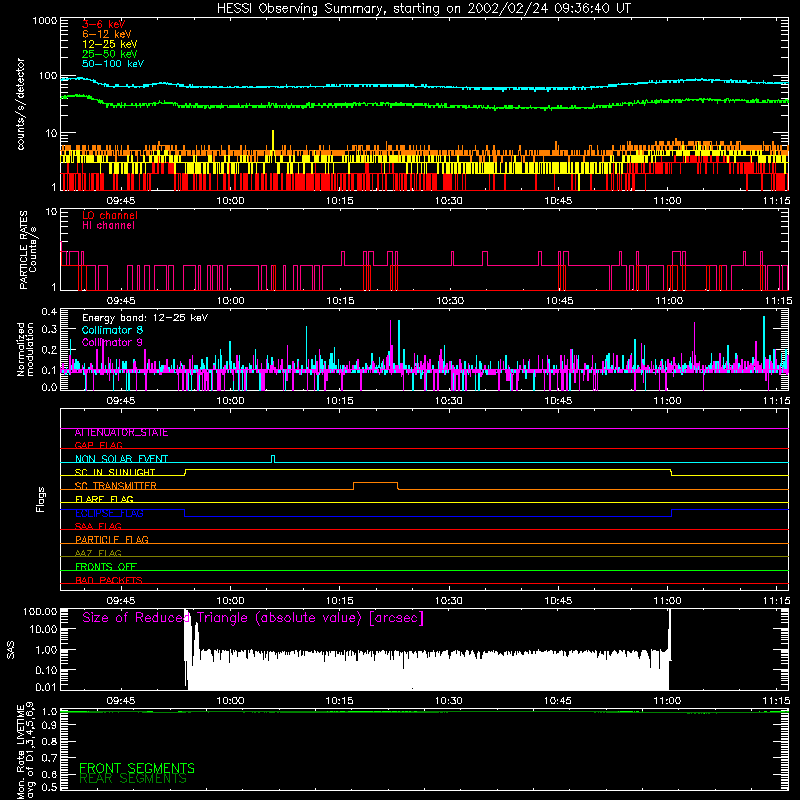Click the SAS axis label
This screenshot has width=800, height=800.
(x=11, y=650)
